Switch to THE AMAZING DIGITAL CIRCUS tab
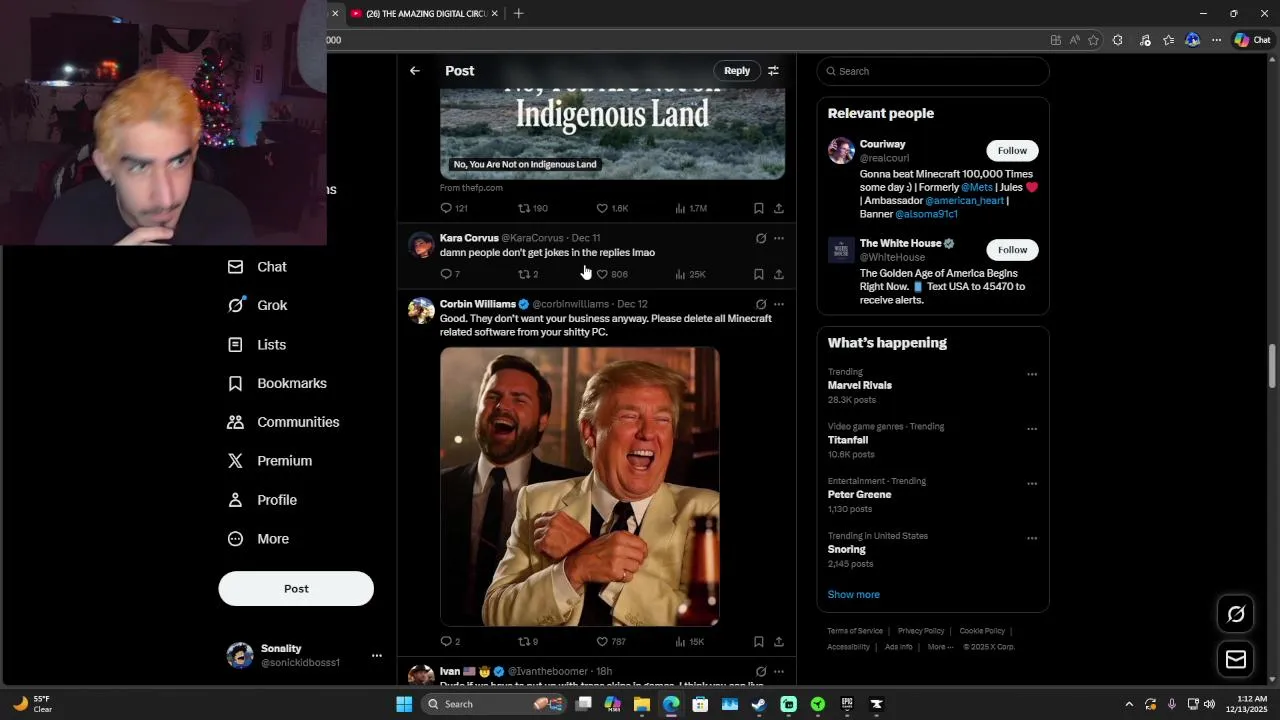1280x720 pixels. click(x=426, y=14)
